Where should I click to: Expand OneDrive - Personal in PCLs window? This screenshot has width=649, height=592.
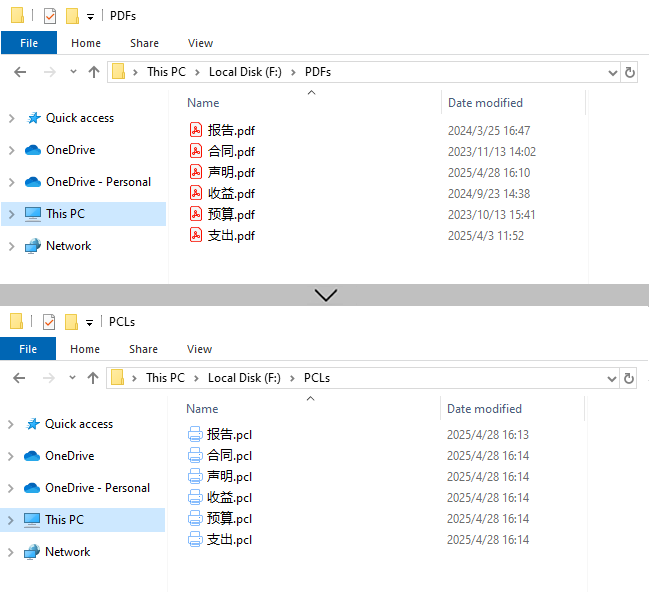click(11, 488)
